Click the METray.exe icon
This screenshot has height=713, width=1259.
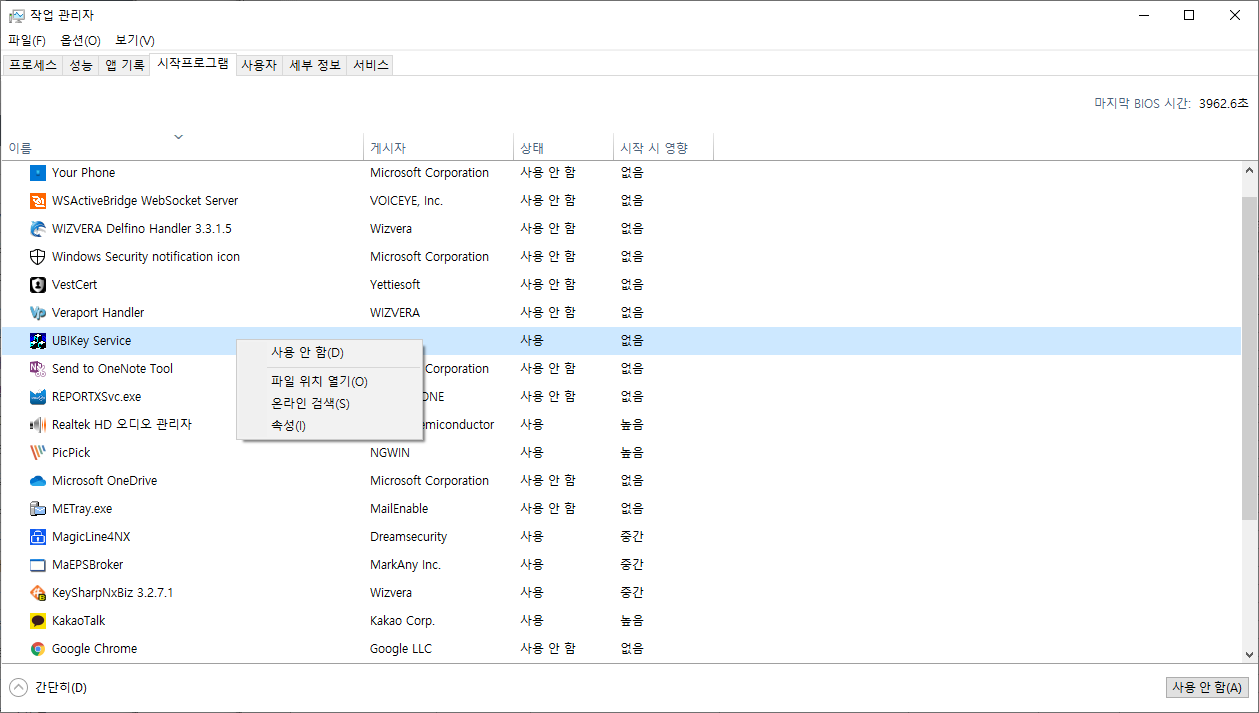point(38,509)
